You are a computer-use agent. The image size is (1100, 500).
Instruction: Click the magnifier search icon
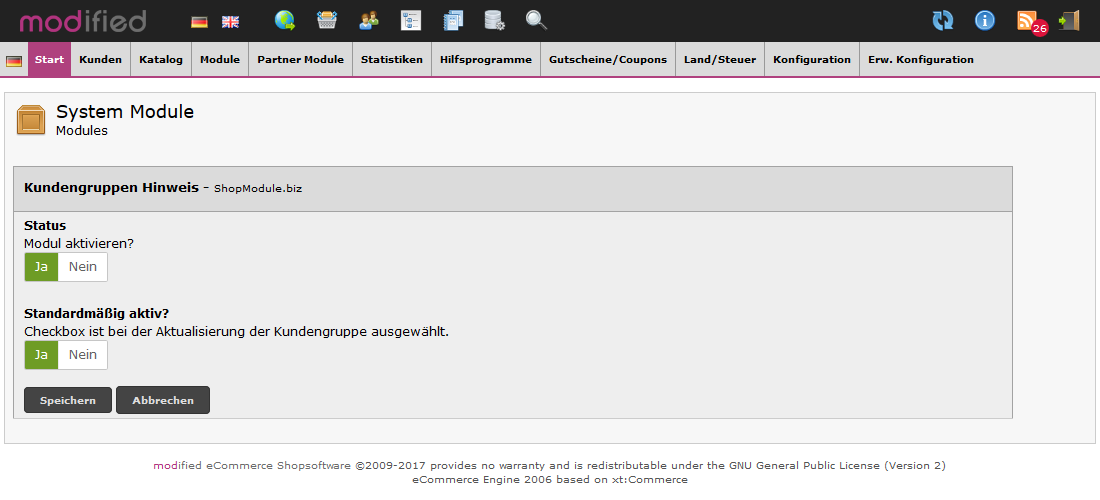click(537, 20)
